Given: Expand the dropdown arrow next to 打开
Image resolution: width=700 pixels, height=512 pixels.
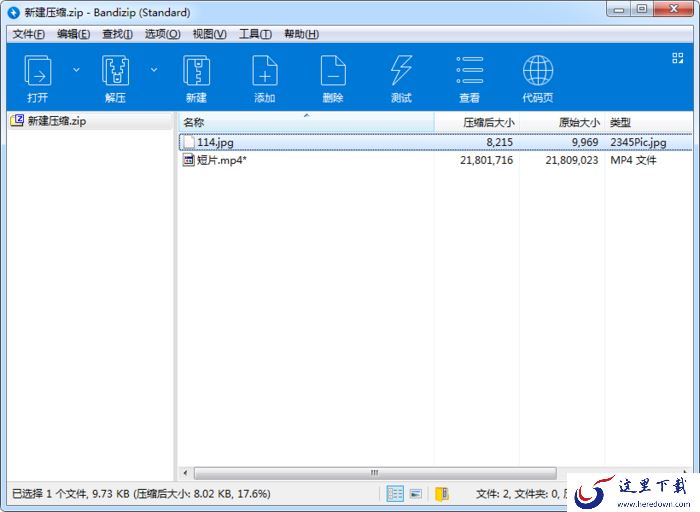Looking at the screenshot, I should click(x=76, y=70).
